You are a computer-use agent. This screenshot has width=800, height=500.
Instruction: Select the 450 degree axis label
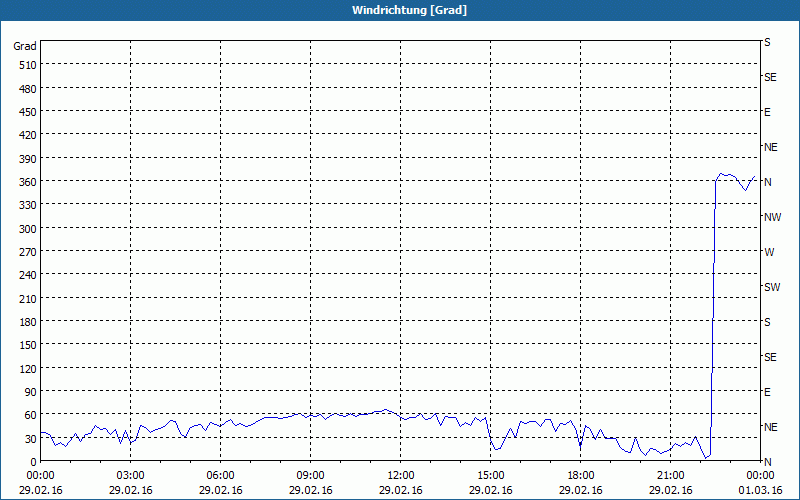(x=29, y=112)
